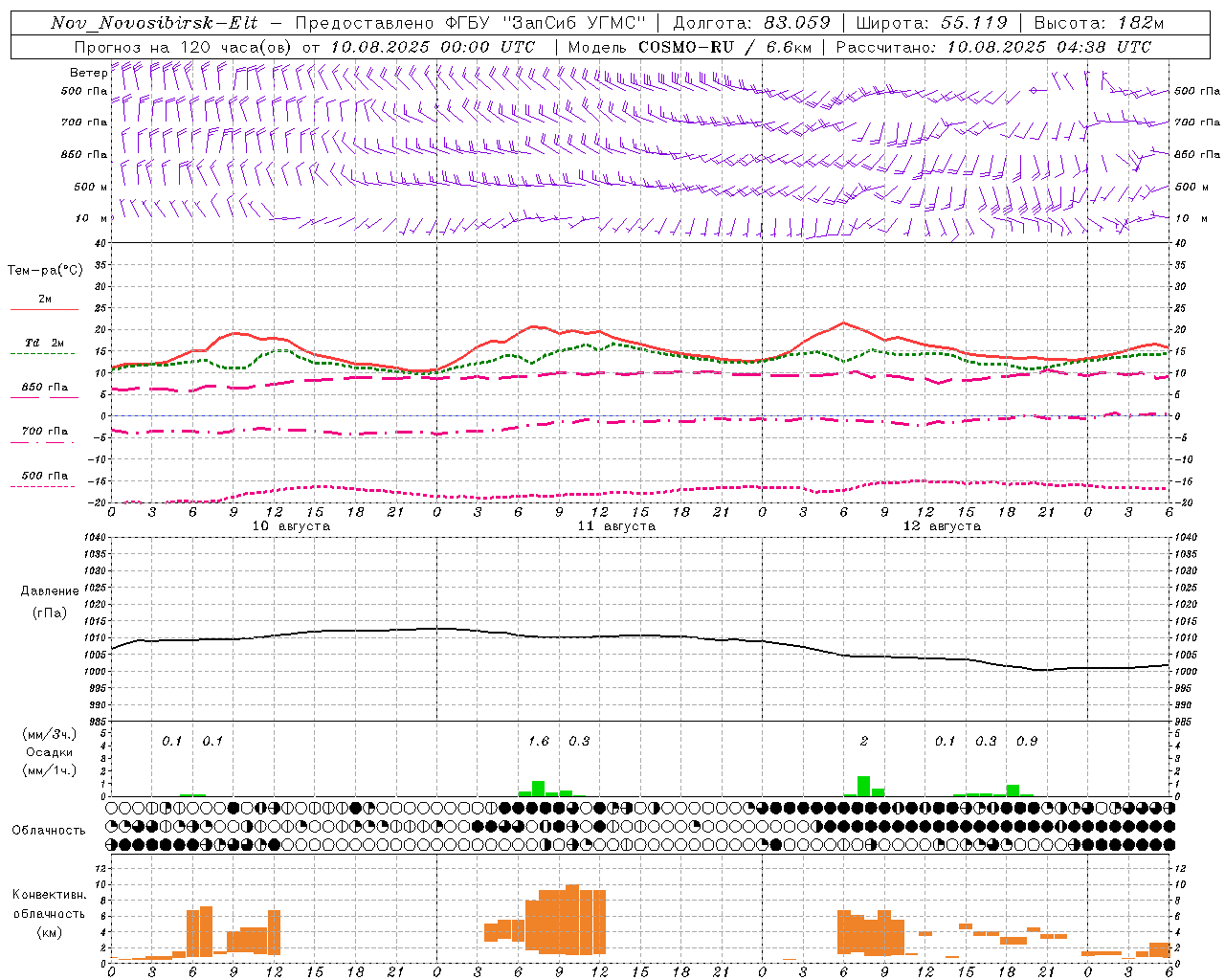Click the "Тем-ра(°C)" temperature axis title
The width and height of the screenshot is (1225, 980).
point(45,271)
